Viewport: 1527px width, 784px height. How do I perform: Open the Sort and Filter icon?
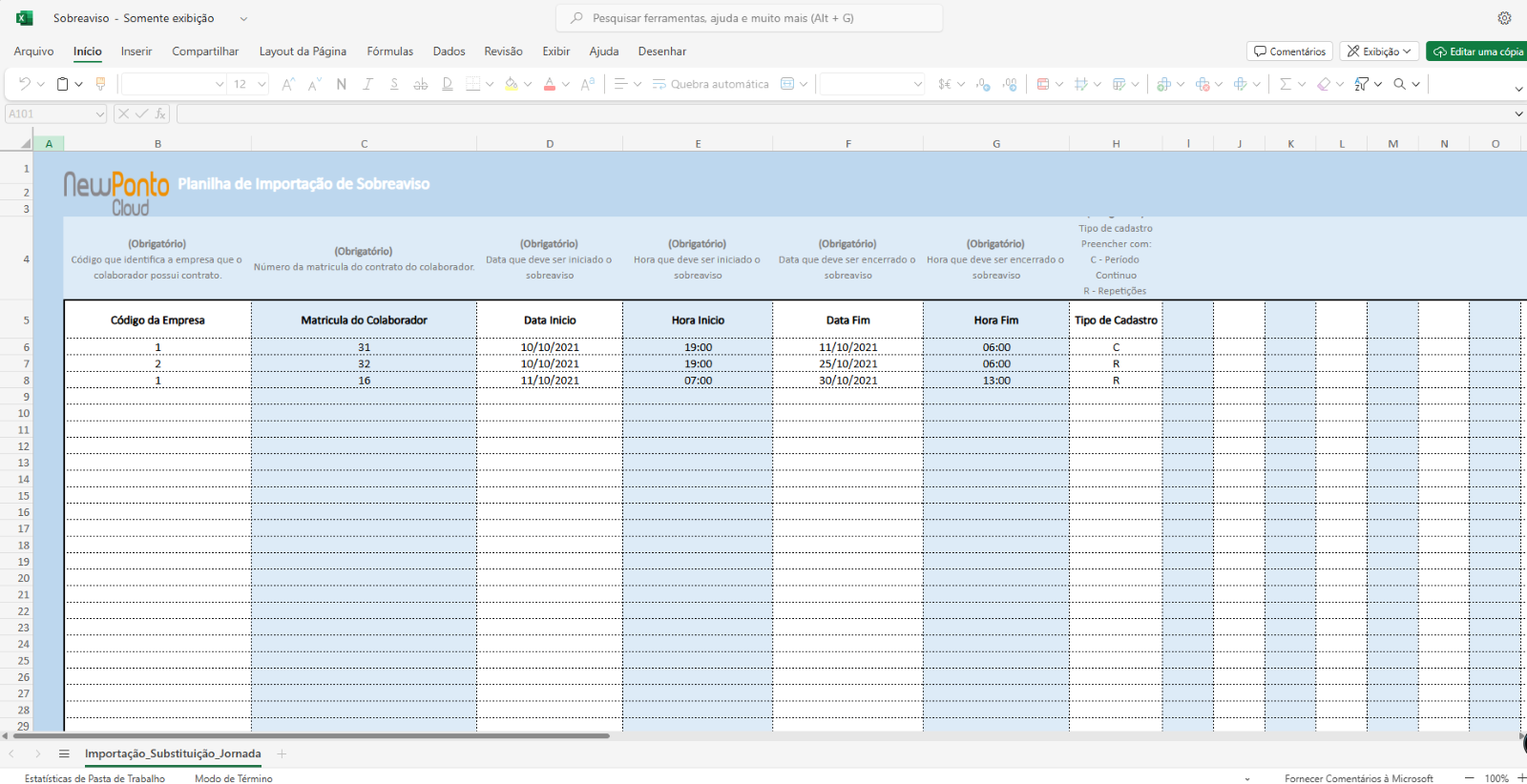pyautogui.click(x=1362, y=84)
